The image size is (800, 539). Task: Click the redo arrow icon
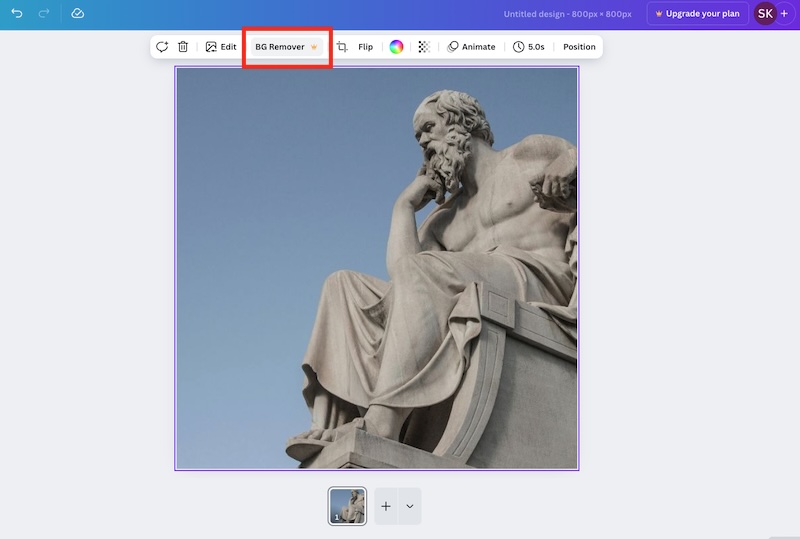[x=44, y=13]
